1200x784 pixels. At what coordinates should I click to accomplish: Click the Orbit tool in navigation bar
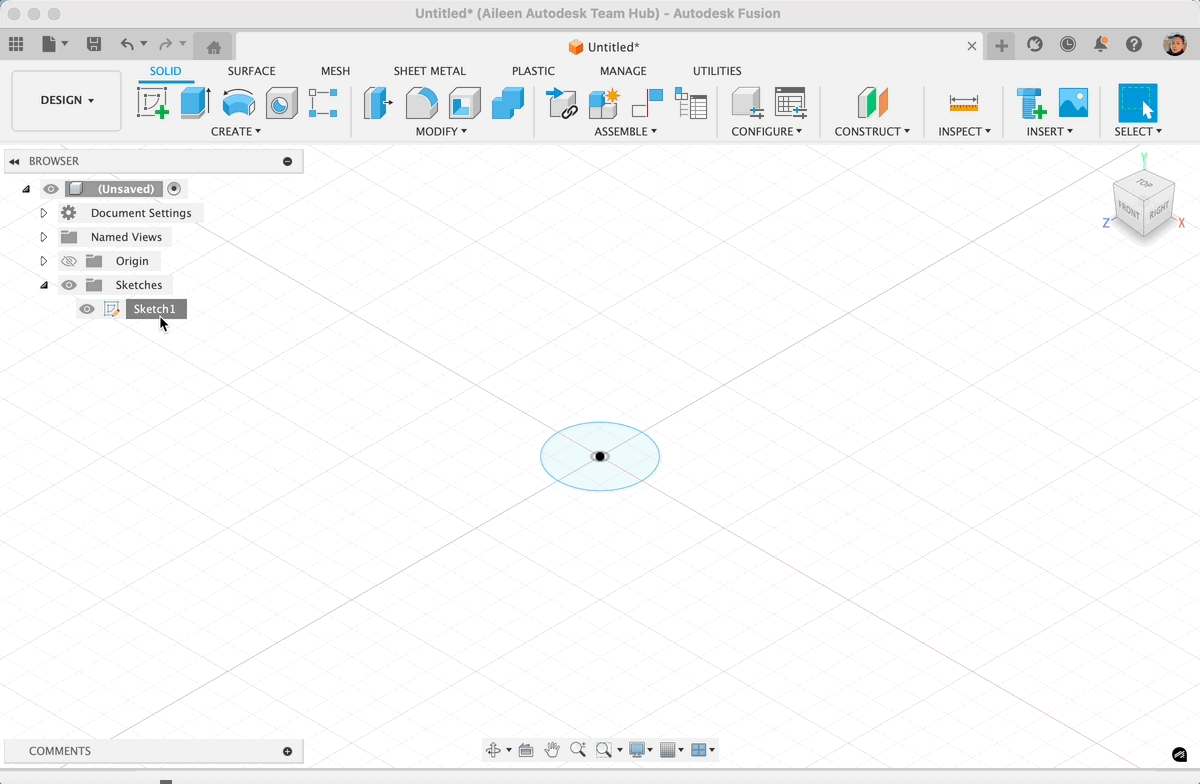(494, 749)
